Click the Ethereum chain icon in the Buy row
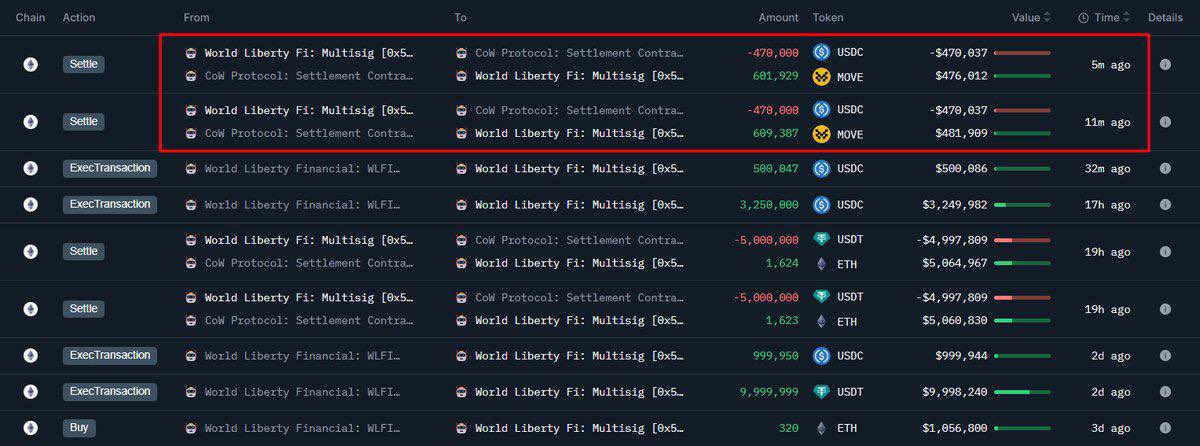The image size is (1200, 446). tap(31, 428)
